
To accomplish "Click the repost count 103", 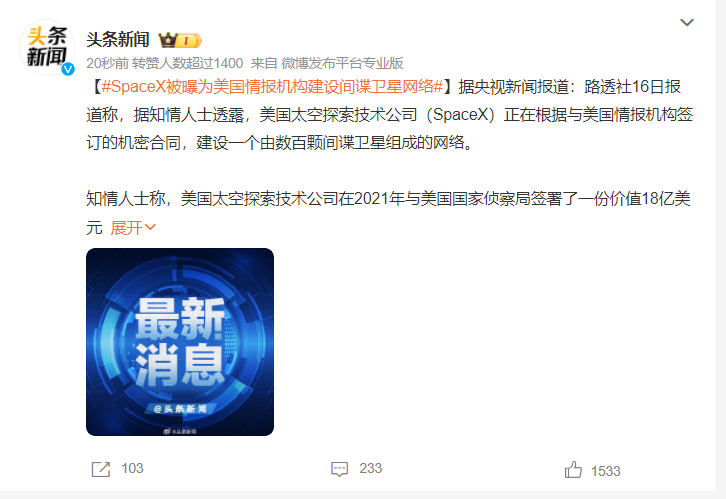I will click(132, 468).
